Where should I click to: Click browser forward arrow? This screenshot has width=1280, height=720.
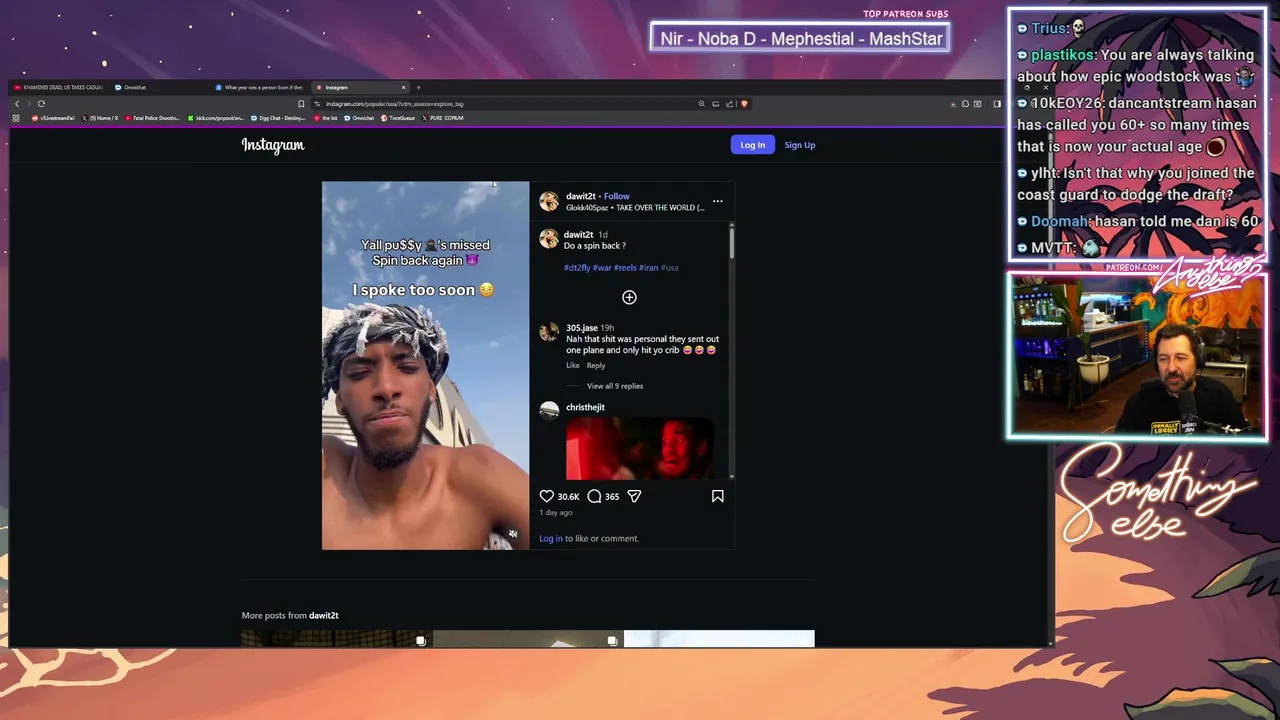[x=28, y=103]
